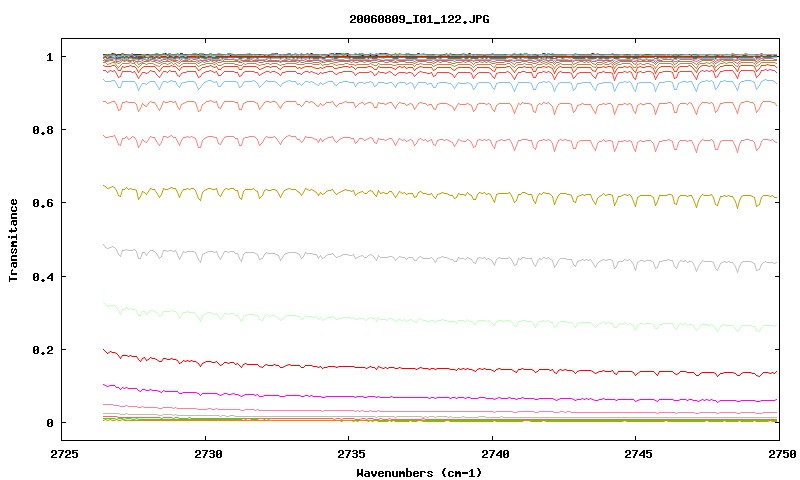Click the Transmittance y-axis label
Viewport: 800px width, 480px height.
(14, 240)
